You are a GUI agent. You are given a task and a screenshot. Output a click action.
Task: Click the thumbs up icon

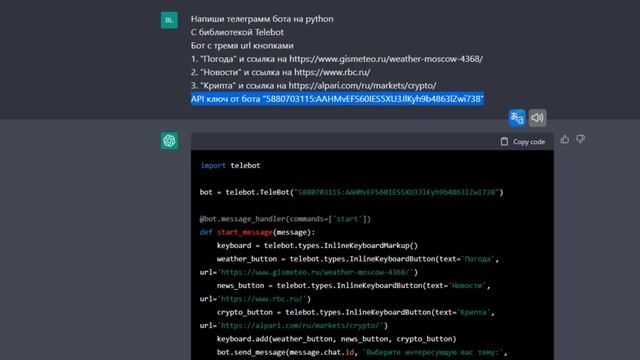click(x=565, y=140)
